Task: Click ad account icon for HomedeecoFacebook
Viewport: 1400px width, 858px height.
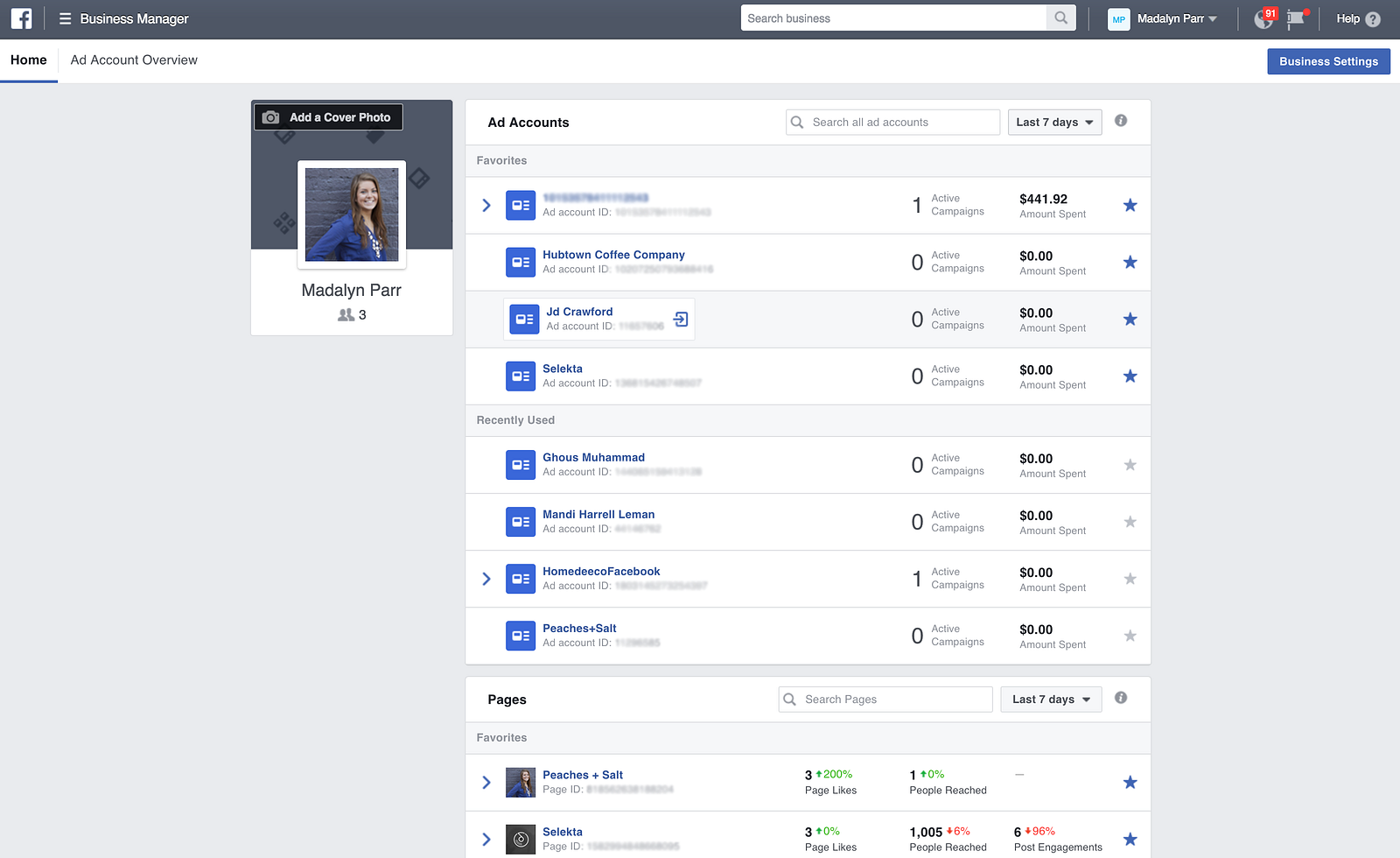Action: (x=521, y=579)
